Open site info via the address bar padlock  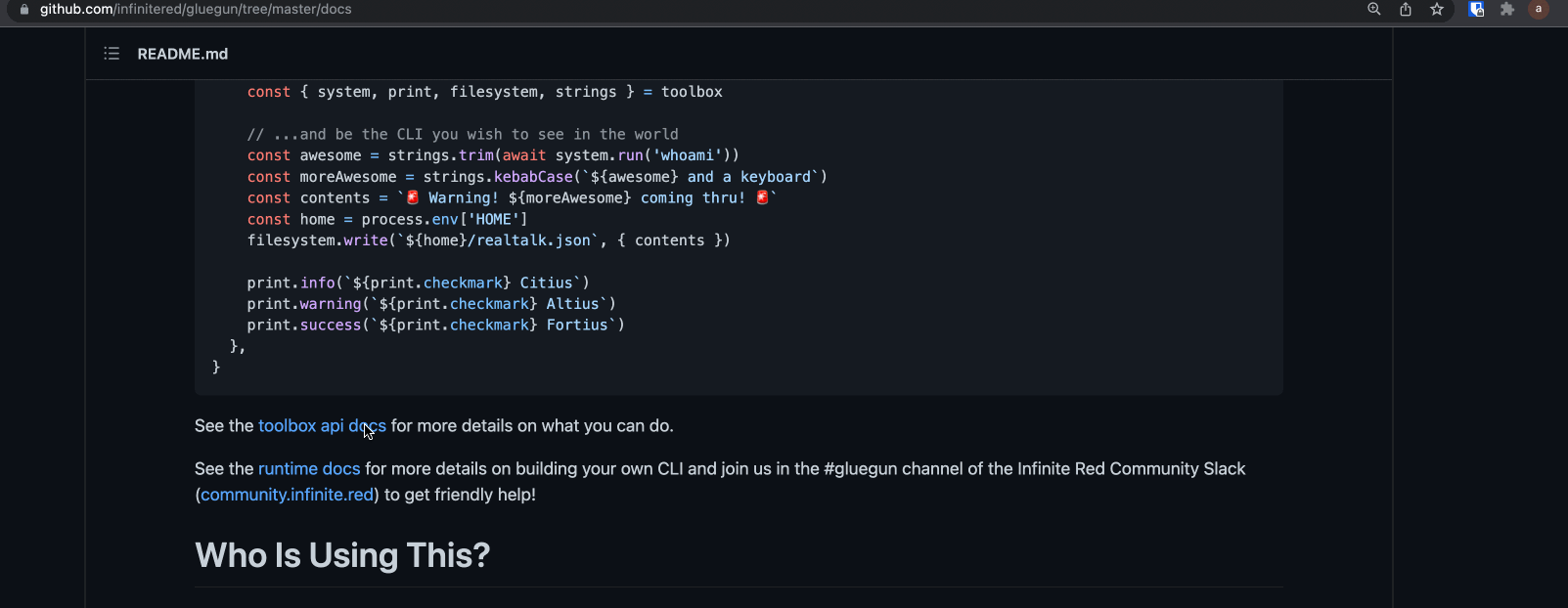click(25, 9)
